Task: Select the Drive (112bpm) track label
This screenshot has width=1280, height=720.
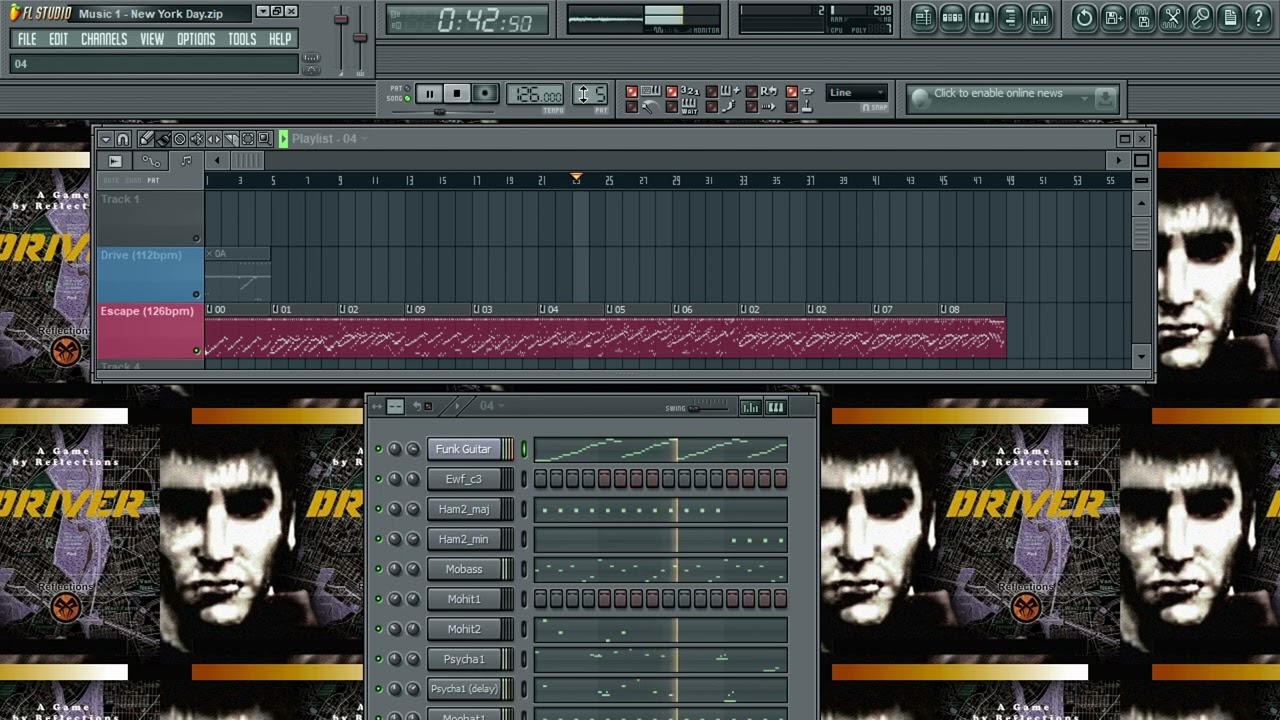Action: [x=141, y=255]
